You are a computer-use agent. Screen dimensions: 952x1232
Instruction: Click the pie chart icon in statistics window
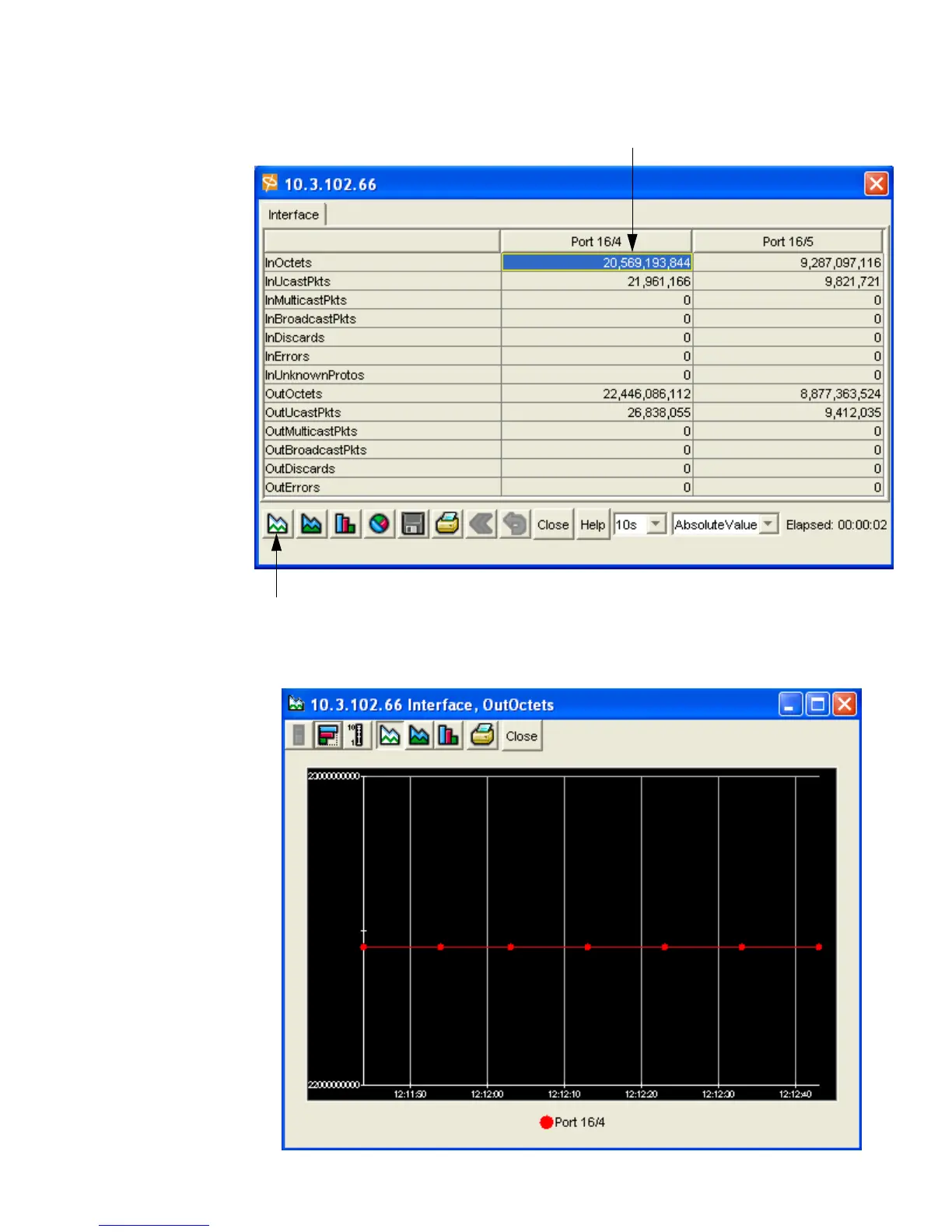click(380, 524)
